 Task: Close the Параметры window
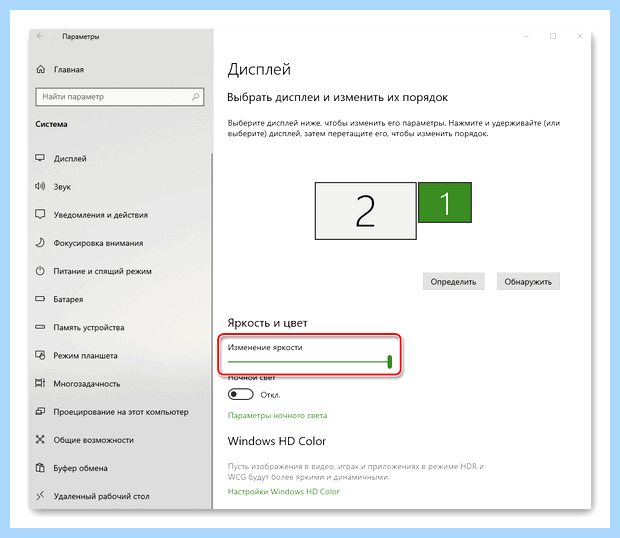(x=580, y=36)
